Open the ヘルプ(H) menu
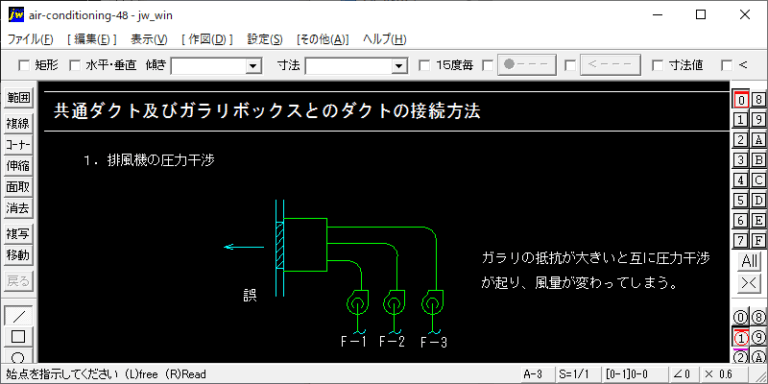The width and height of the screenshot is (768, 384). point(384,40)
